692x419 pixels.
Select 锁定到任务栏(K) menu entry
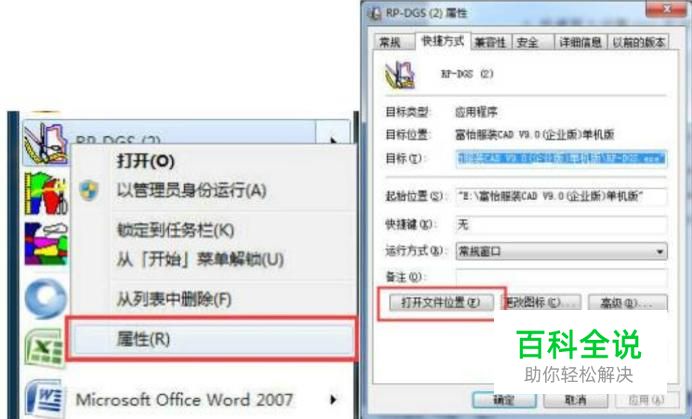click(175, 230)
